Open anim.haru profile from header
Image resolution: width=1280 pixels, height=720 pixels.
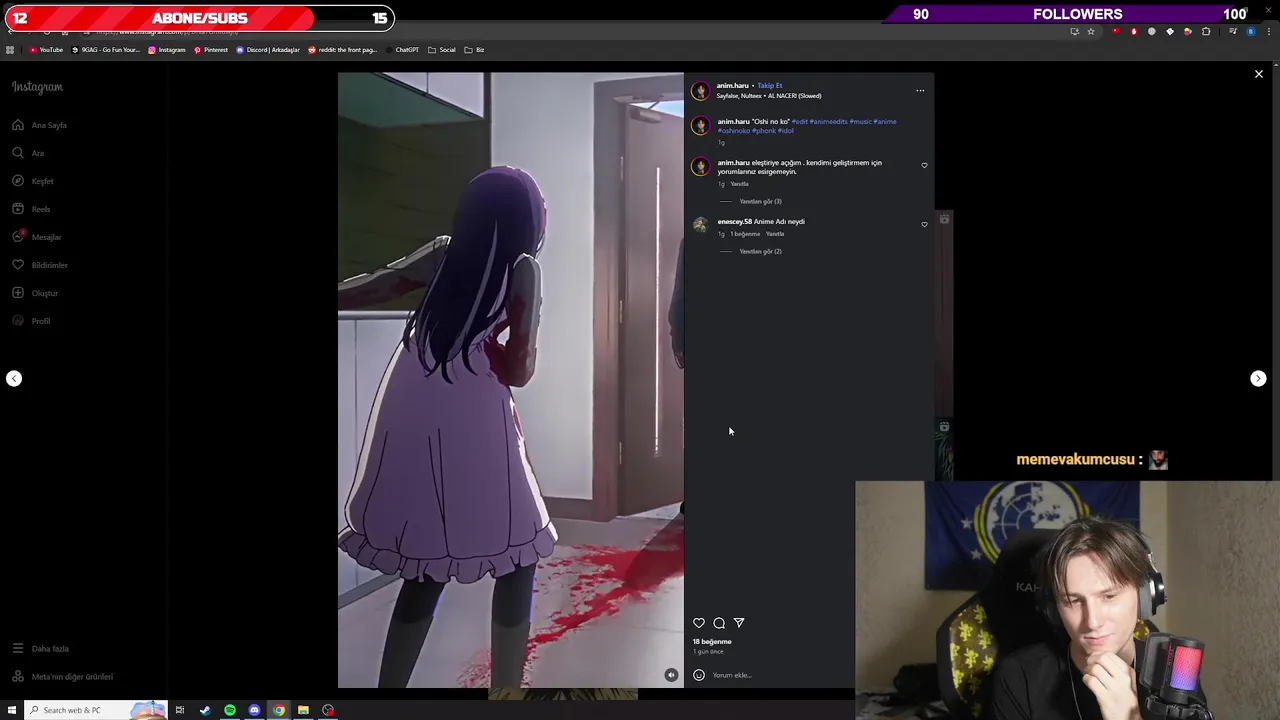[x=732, y=86]
